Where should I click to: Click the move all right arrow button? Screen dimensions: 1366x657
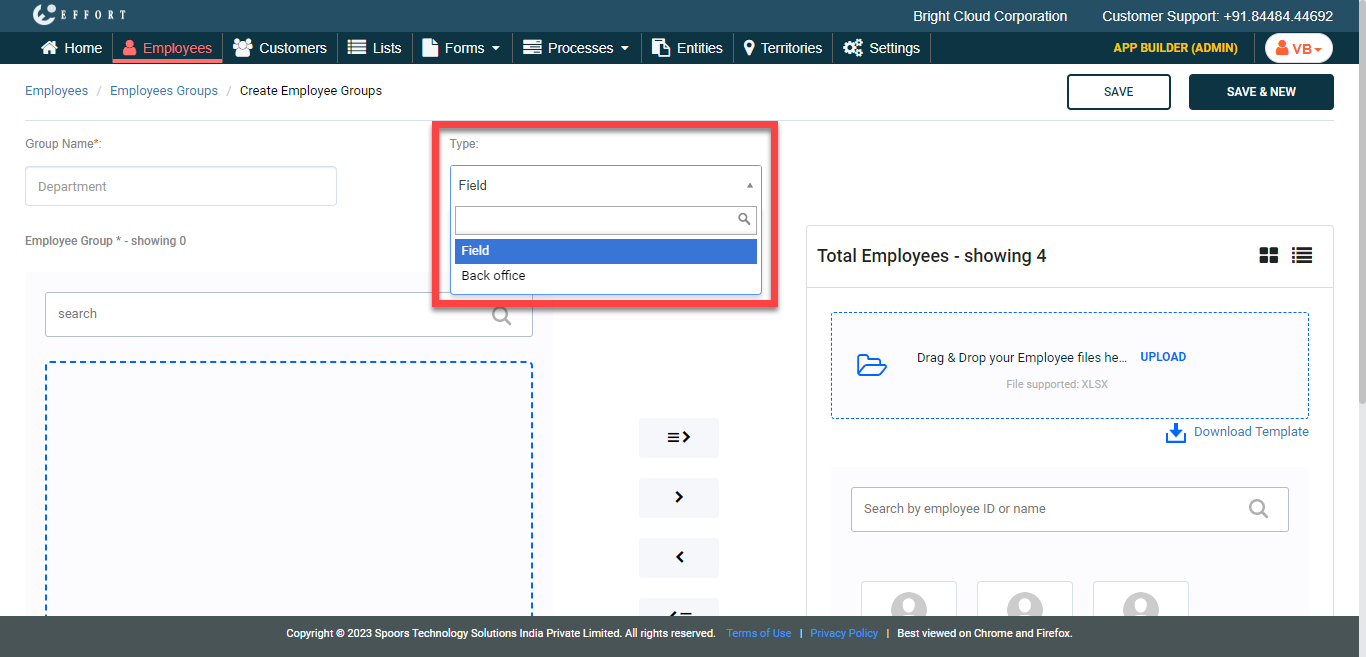click(679, 437)
